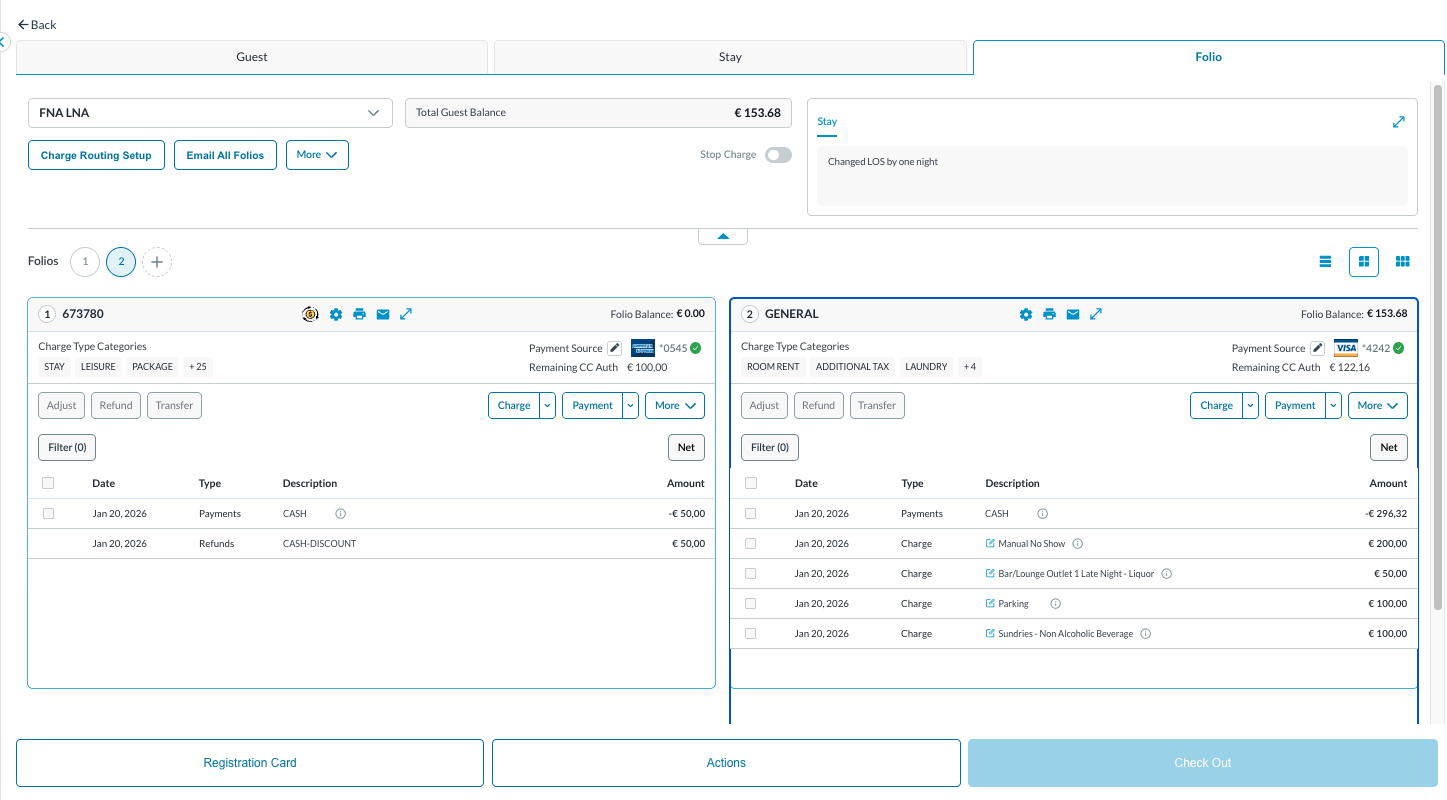Expand the More menu beside Email All Folios
The image size is (1447, 800).
pyautogui.click(x=317, y=155)
